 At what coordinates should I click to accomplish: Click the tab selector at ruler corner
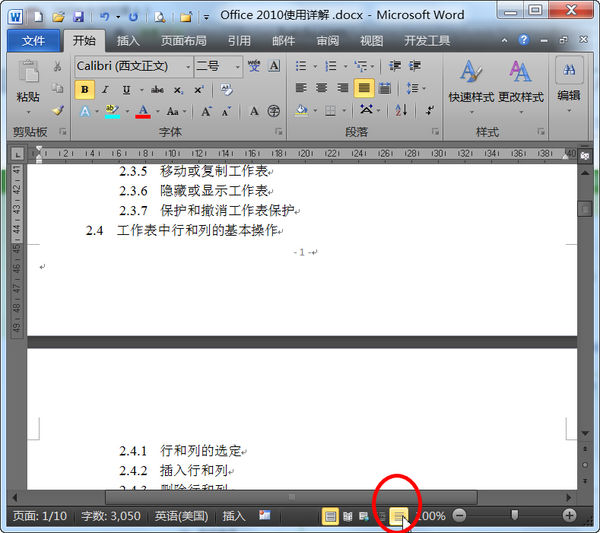tap(17, 155)
